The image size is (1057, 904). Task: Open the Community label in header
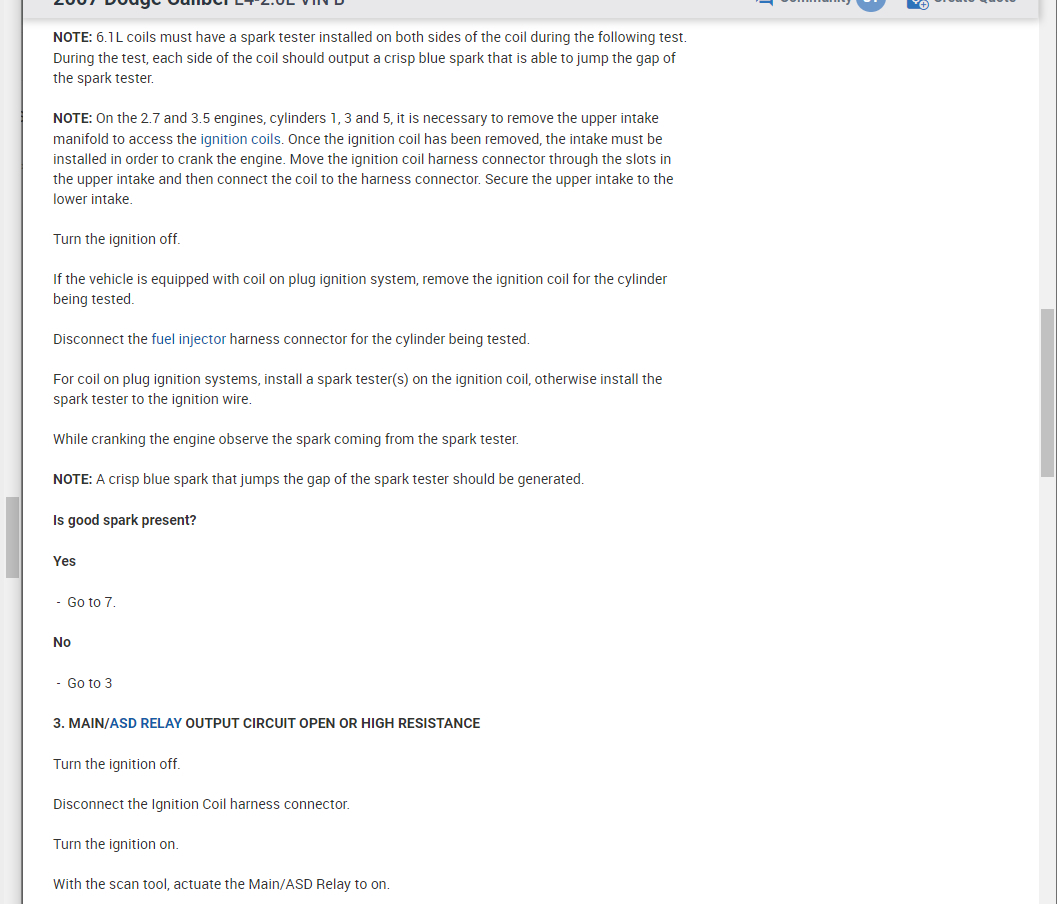(816, 2)
